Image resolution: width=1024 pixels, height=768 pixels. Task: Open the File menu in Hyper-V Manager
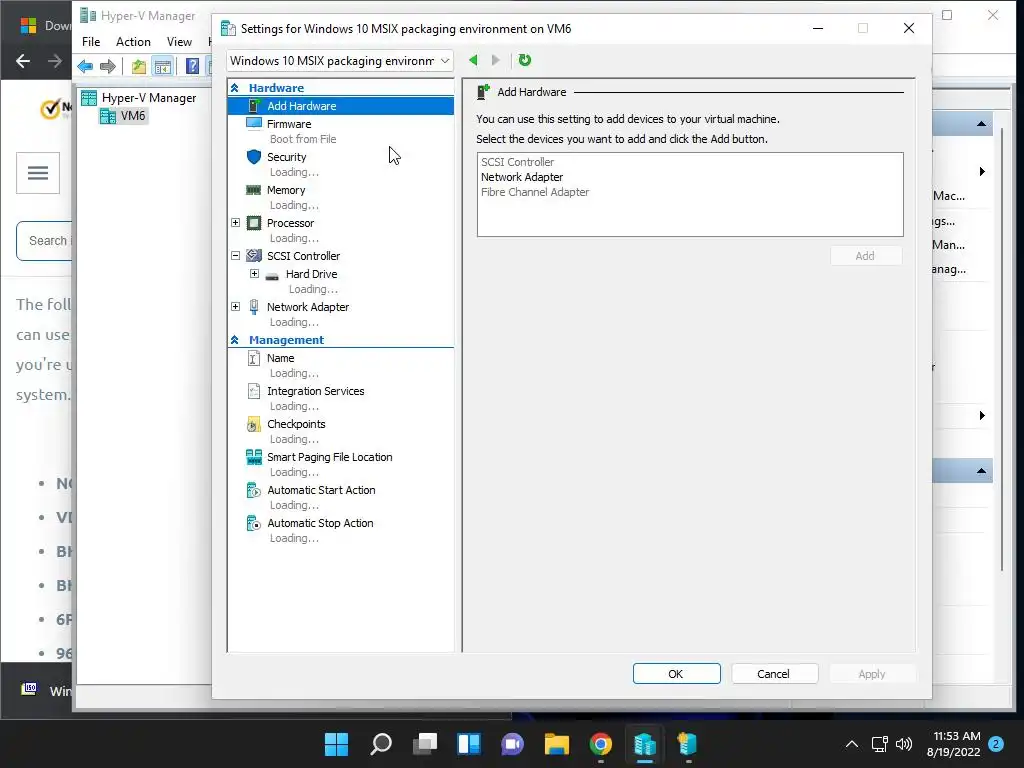(91, 42)
